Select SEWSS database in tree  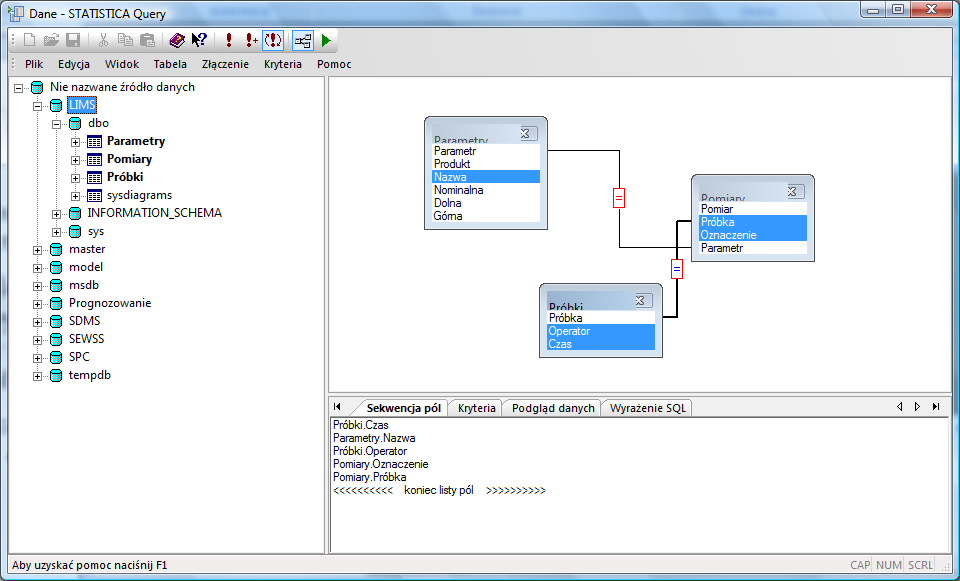[x=86, y=339]
